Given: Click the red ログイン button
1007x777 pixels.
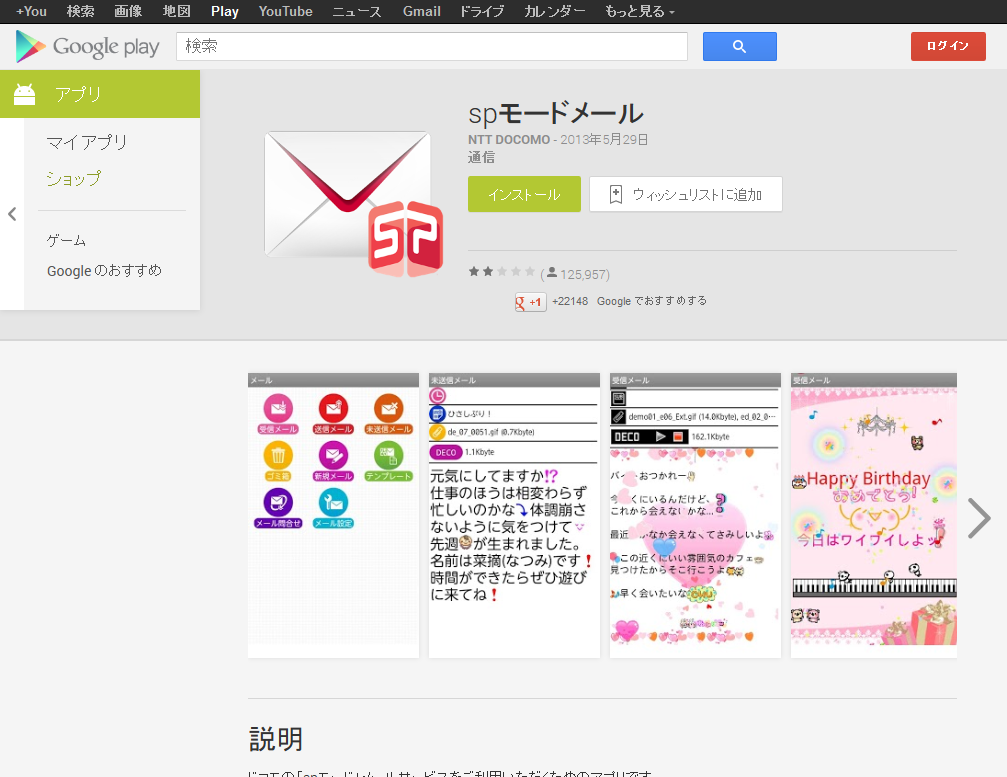Looking at the screenshot, I should 948,46.
